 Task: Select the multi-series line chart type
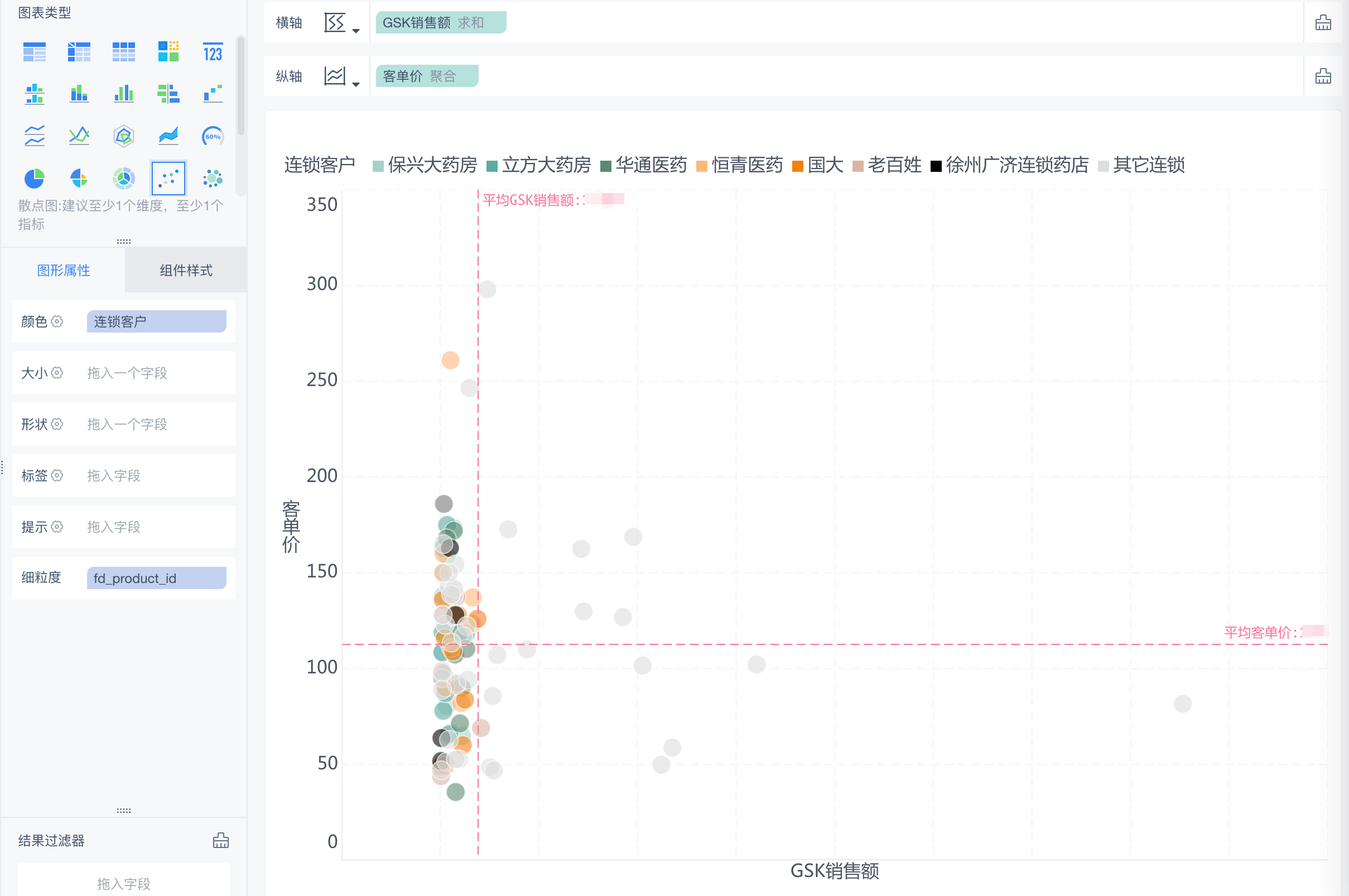(79, 136)
